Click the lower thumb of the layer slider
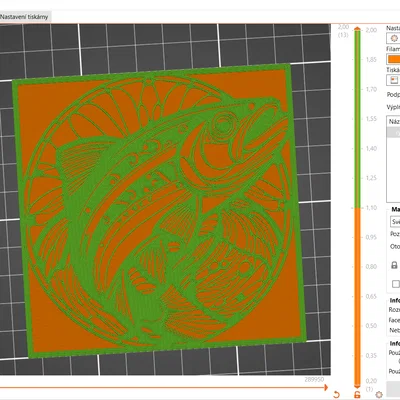The width and height of the screenshot is (400, 400). [x=357, y=385]
